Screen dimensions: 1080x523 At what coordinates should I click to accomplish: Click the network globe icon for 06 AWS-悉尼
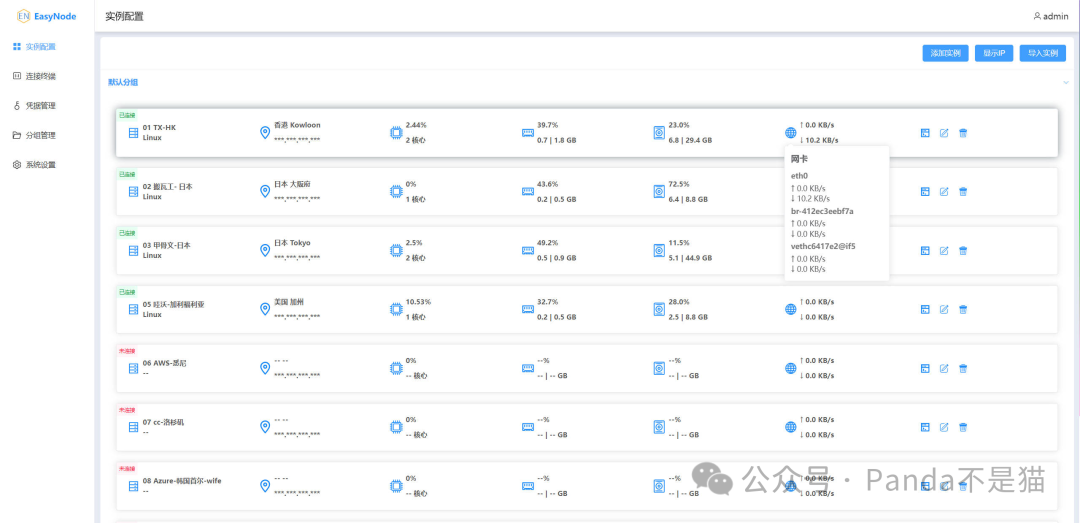[x=790, y=368]
